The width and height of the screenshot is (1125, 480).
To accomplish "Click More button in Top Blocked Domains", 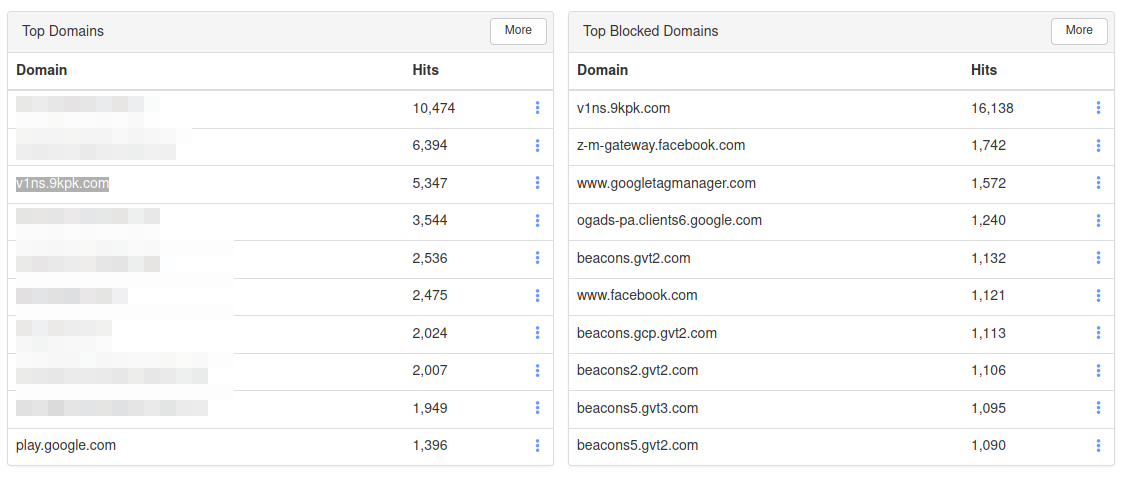I will click(x=1079, y=31).
